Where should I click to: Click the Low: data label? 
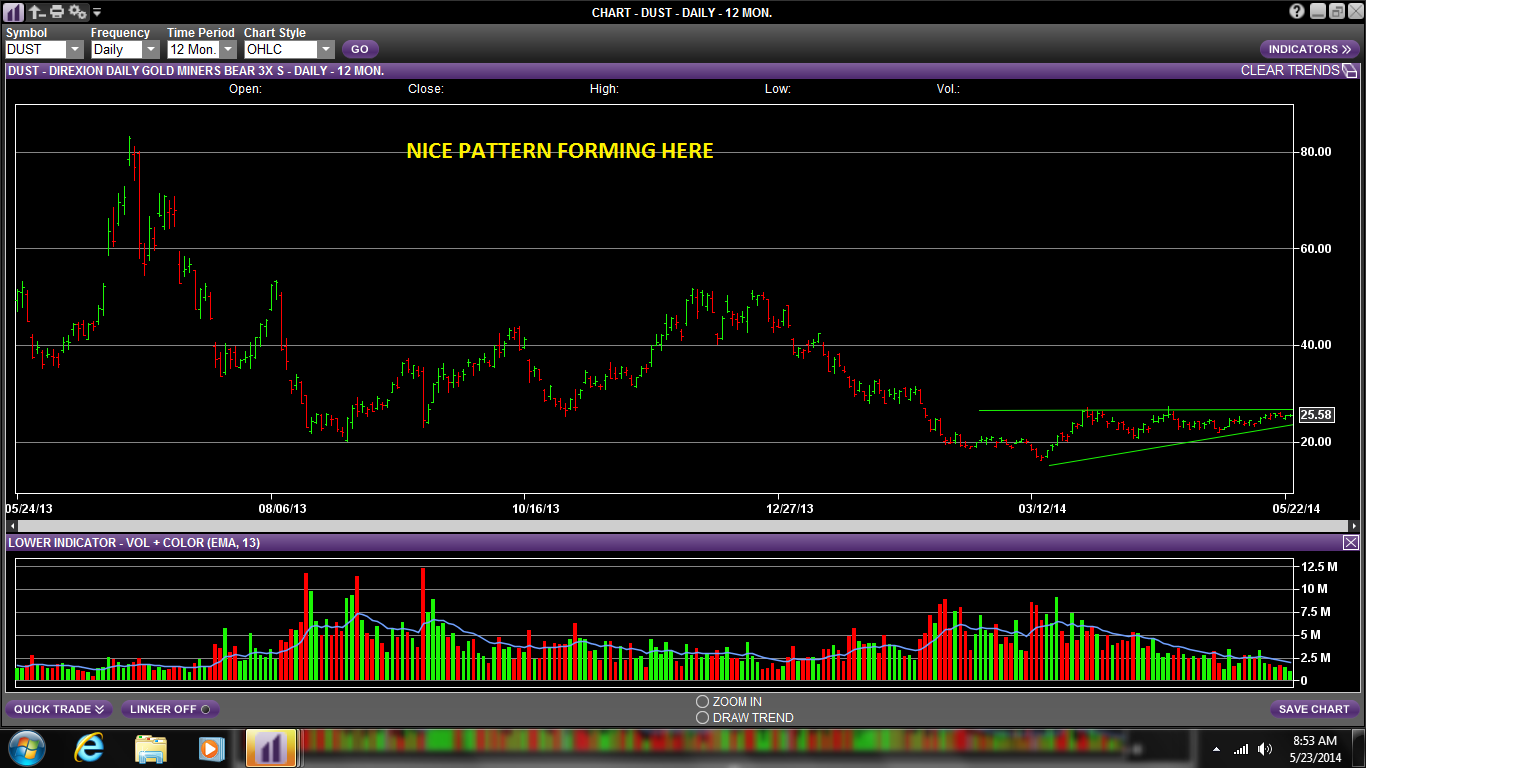click(778, 89)
